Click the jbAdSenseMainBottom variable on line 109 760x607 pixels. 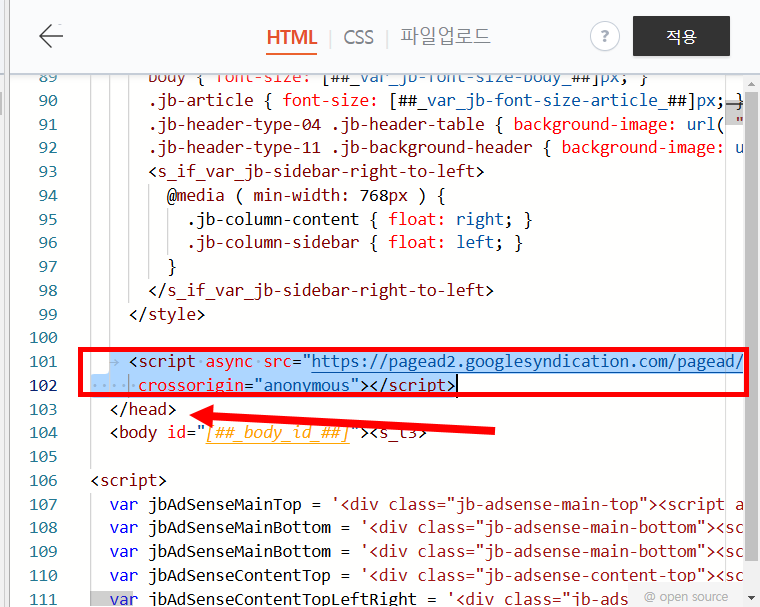click(x=239, y=552)
